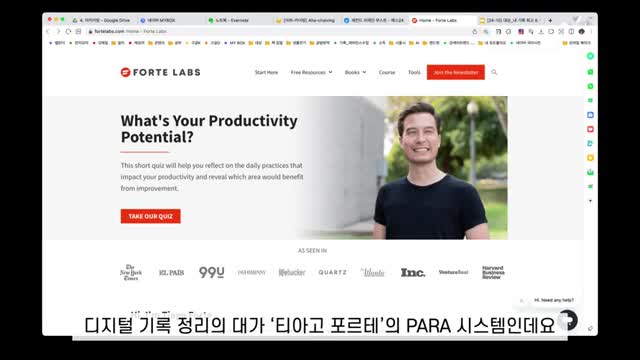Click the lock icon beside fortelabs.com
The height and width of the screenshot is (360, 640).
[91, 31]
